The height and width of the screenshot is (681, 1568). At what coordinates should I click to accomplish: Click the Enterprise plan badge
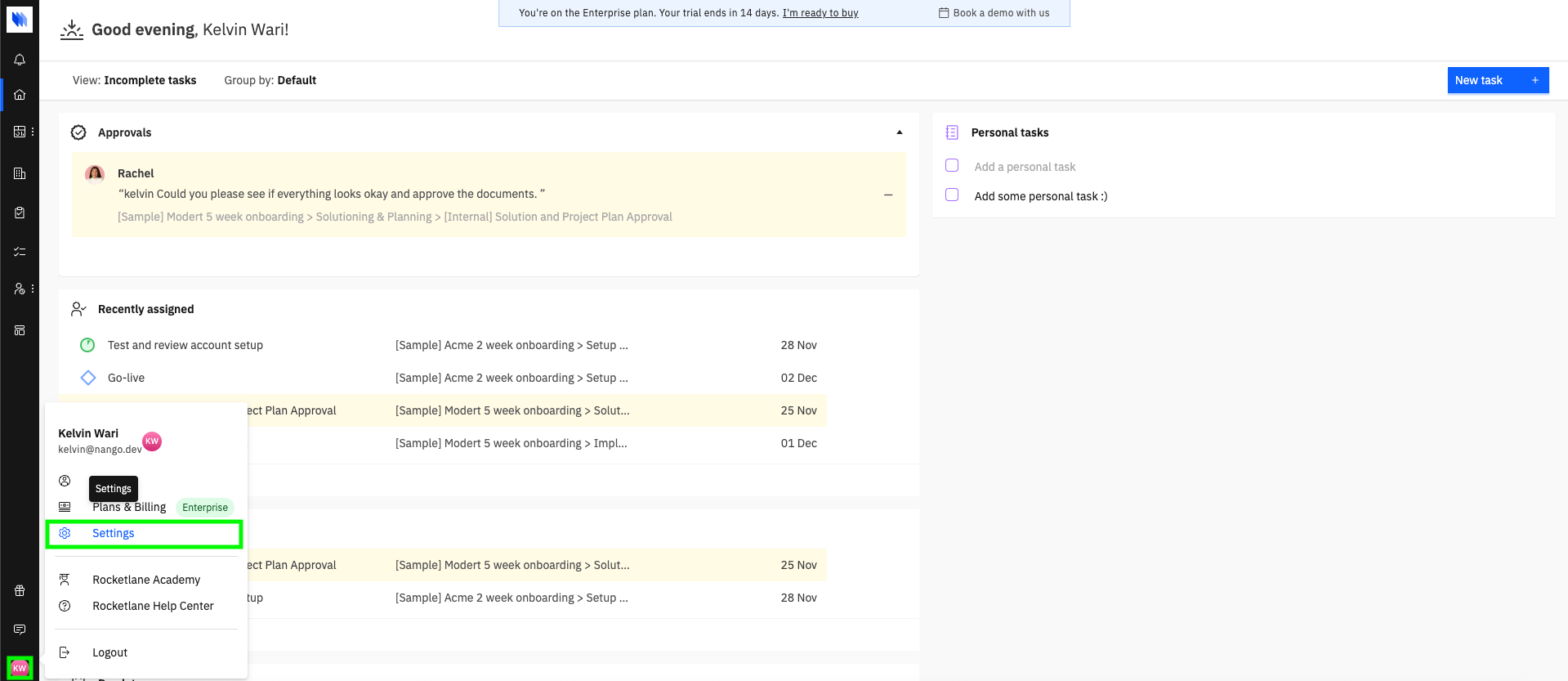[205, 508]
